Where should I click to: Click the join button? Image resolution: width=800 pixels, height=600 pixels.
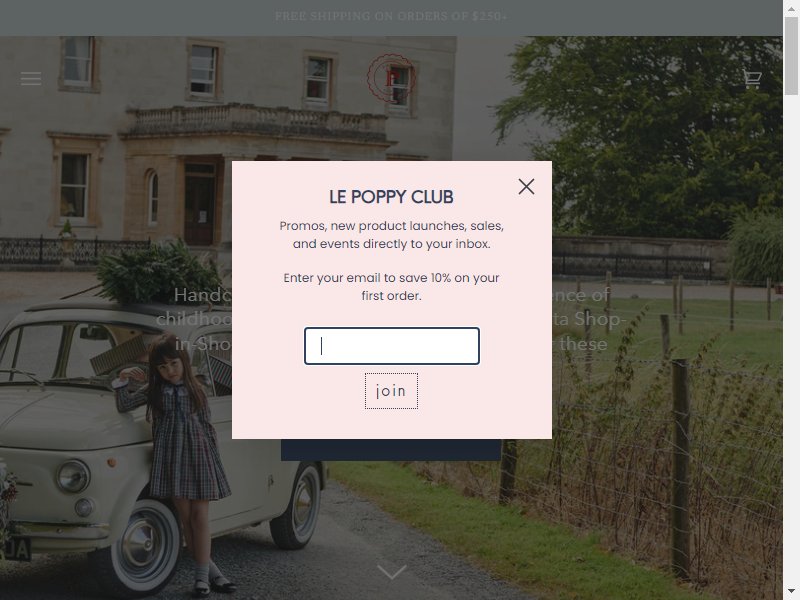[x=391, y=391]
